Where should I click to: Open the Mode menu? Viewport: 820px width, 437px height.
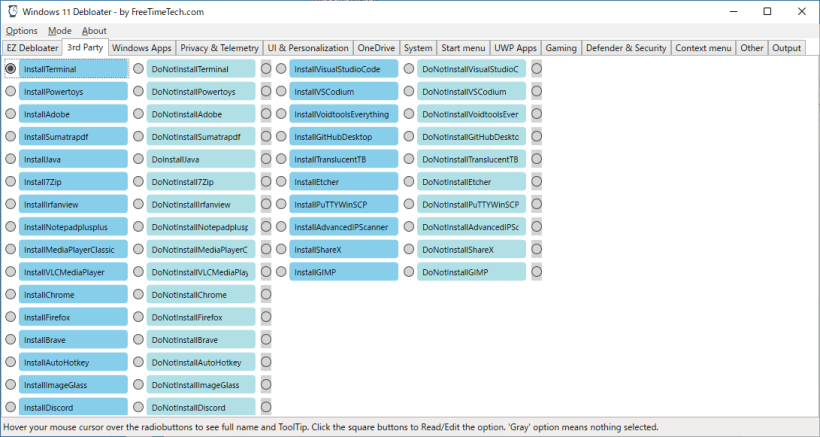click(59, 31)
